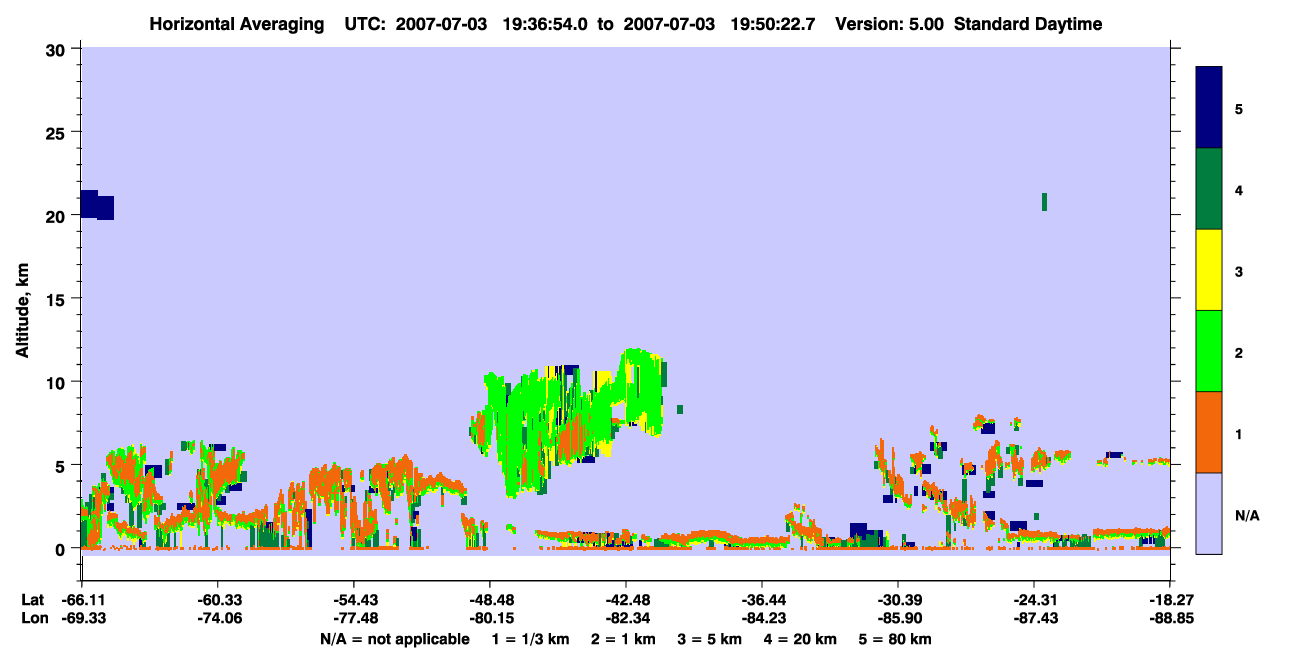Click the N/A = not applicable legend text
The image size is (1300, 667).
pos(395,639)
